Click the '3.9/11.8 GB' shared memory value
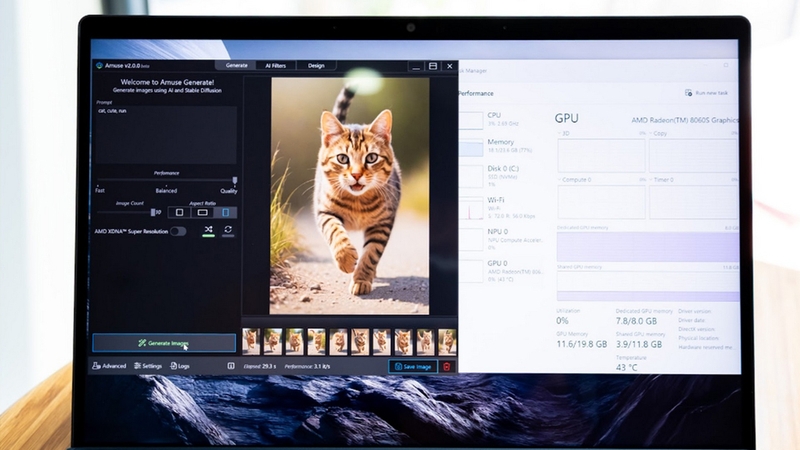The image size is (800, 450). coord(639,344)
